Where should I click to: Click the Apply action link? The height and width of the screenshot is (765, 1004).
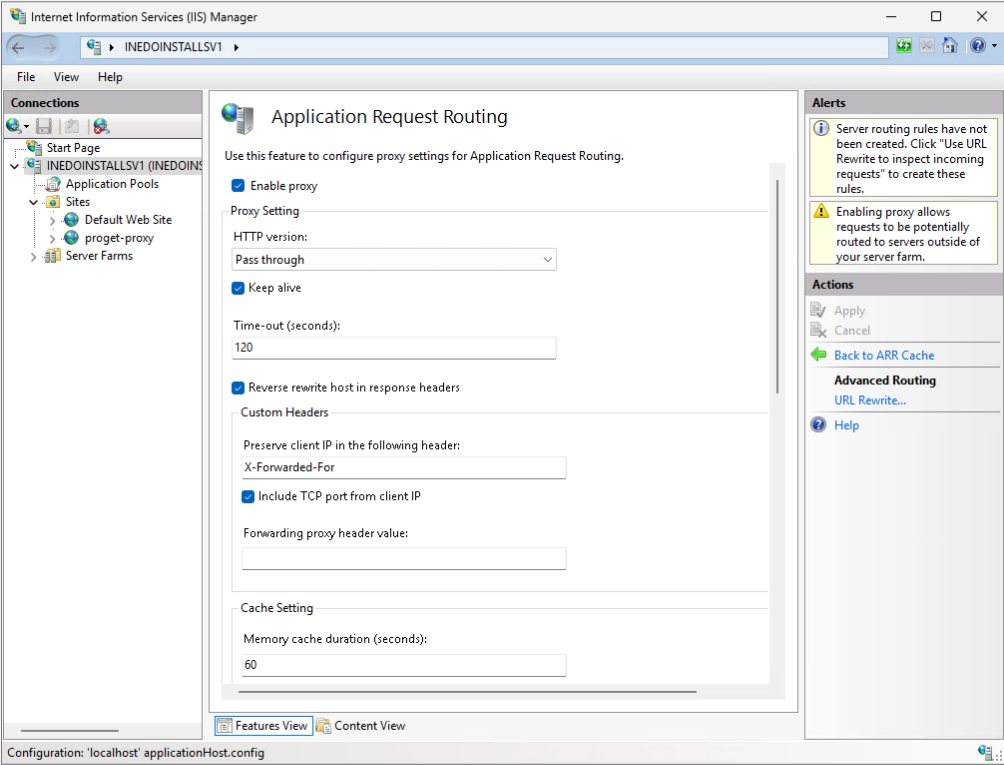(849, 310)
